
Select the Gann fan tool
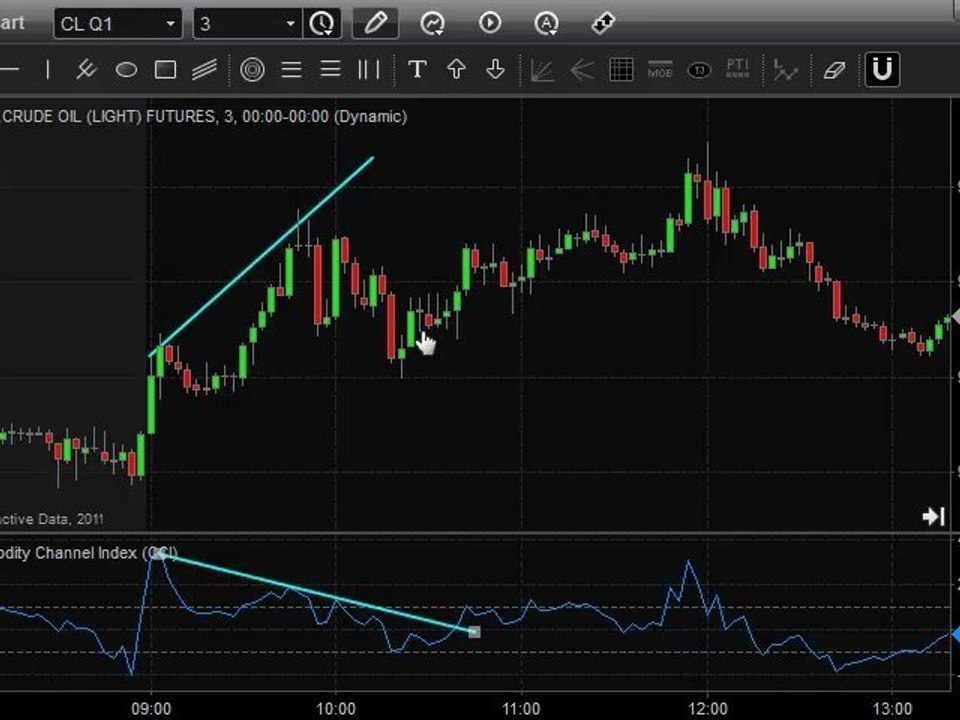(542, 70)
